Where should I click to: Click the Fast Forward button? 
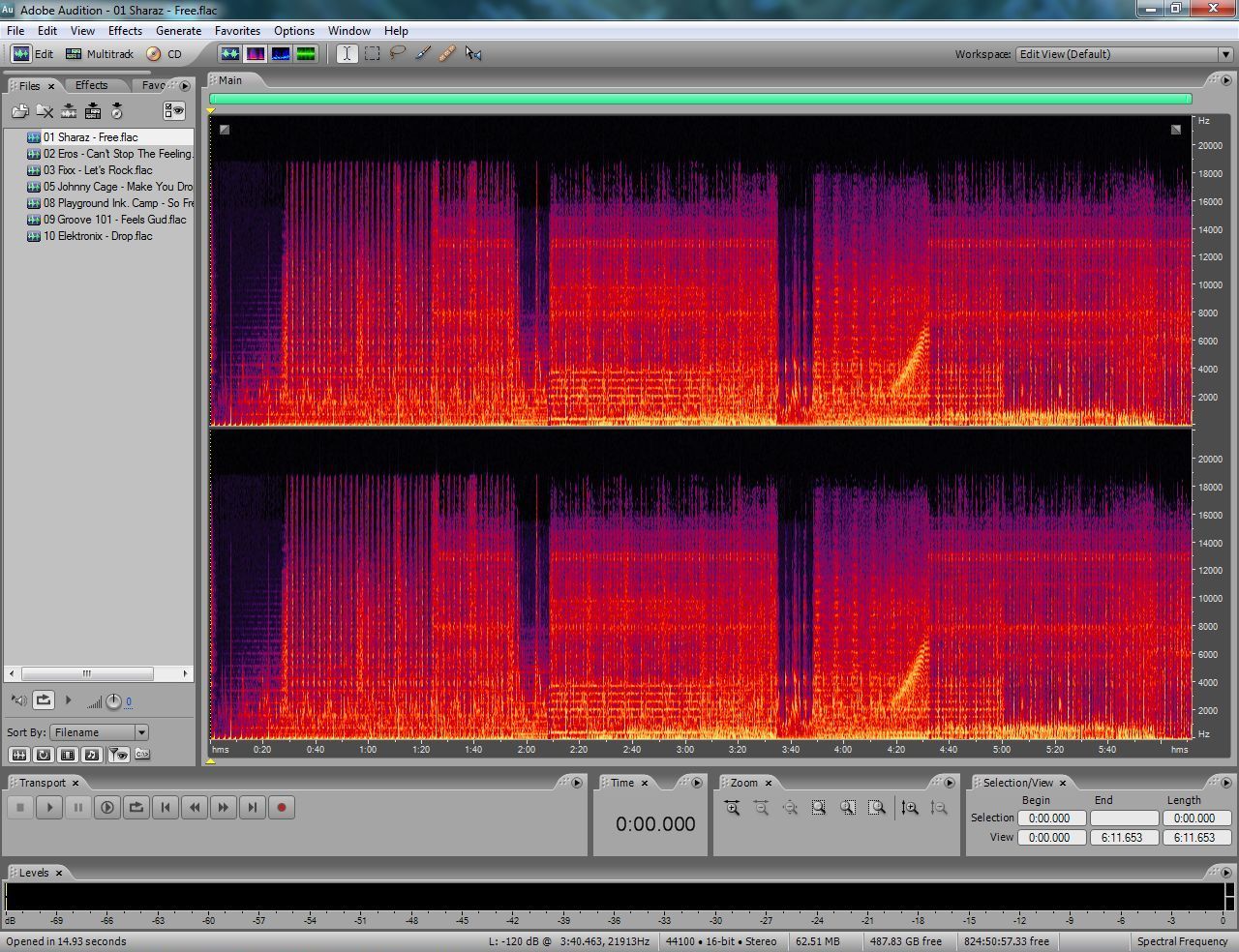point(224,807)
